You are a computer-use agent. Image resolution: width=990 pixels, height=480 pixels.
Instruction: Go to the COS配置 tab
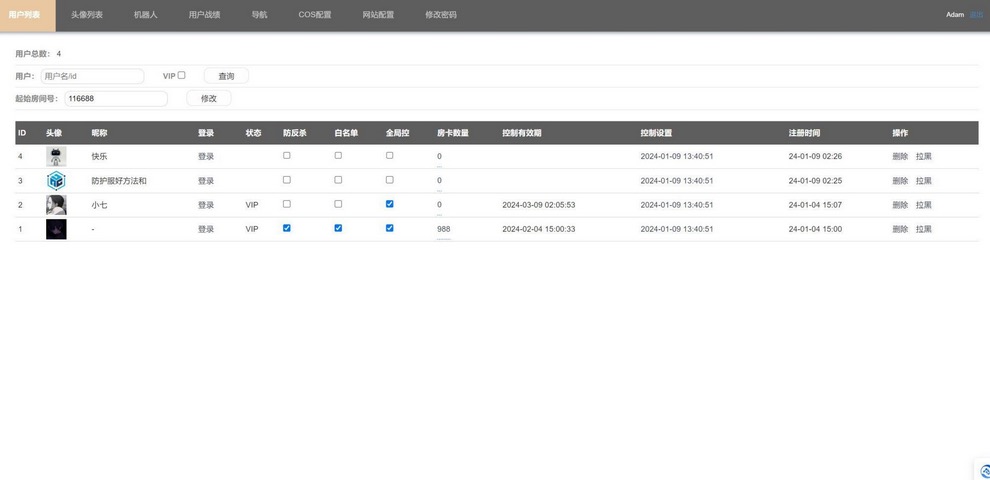pyautogui.click(x=315, y=15)
